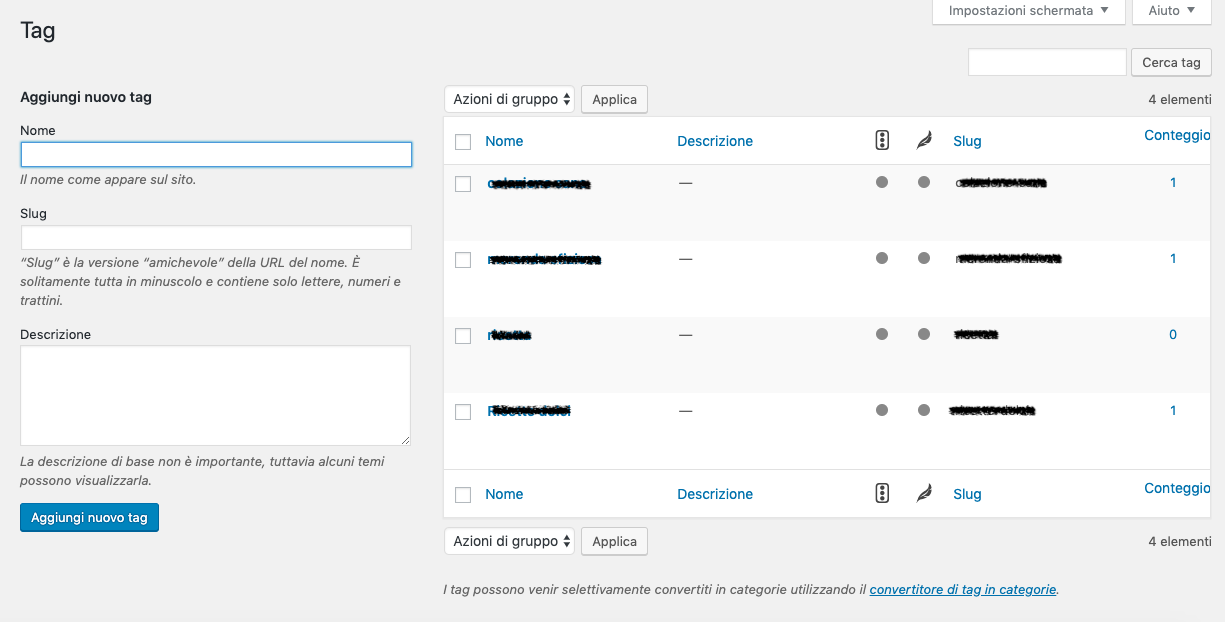Open the Aiuto help tab
The image size is (1225, 622).
[1171, 11]
